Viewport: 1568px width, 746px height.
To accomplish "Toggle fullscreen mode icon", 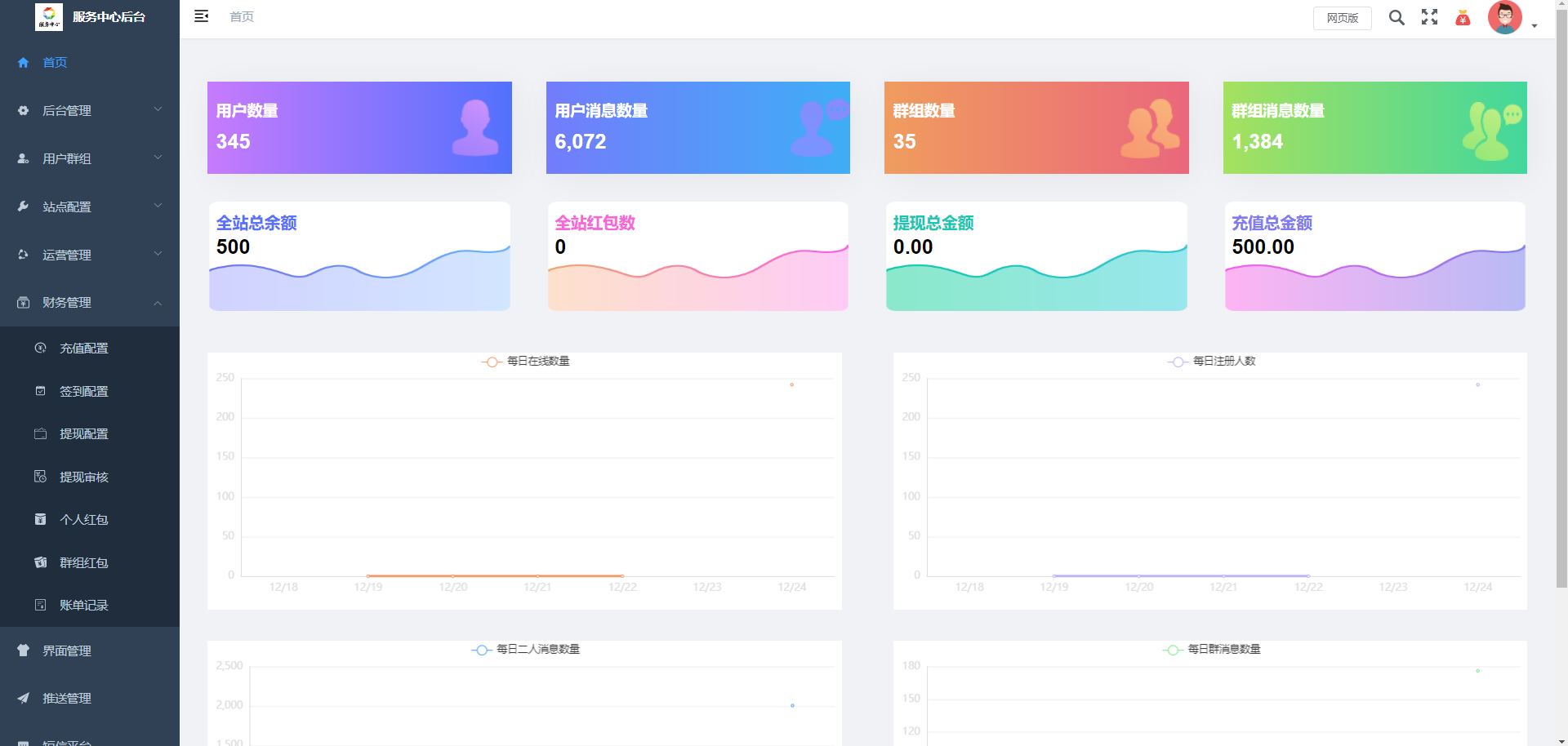I will 1429,17.
